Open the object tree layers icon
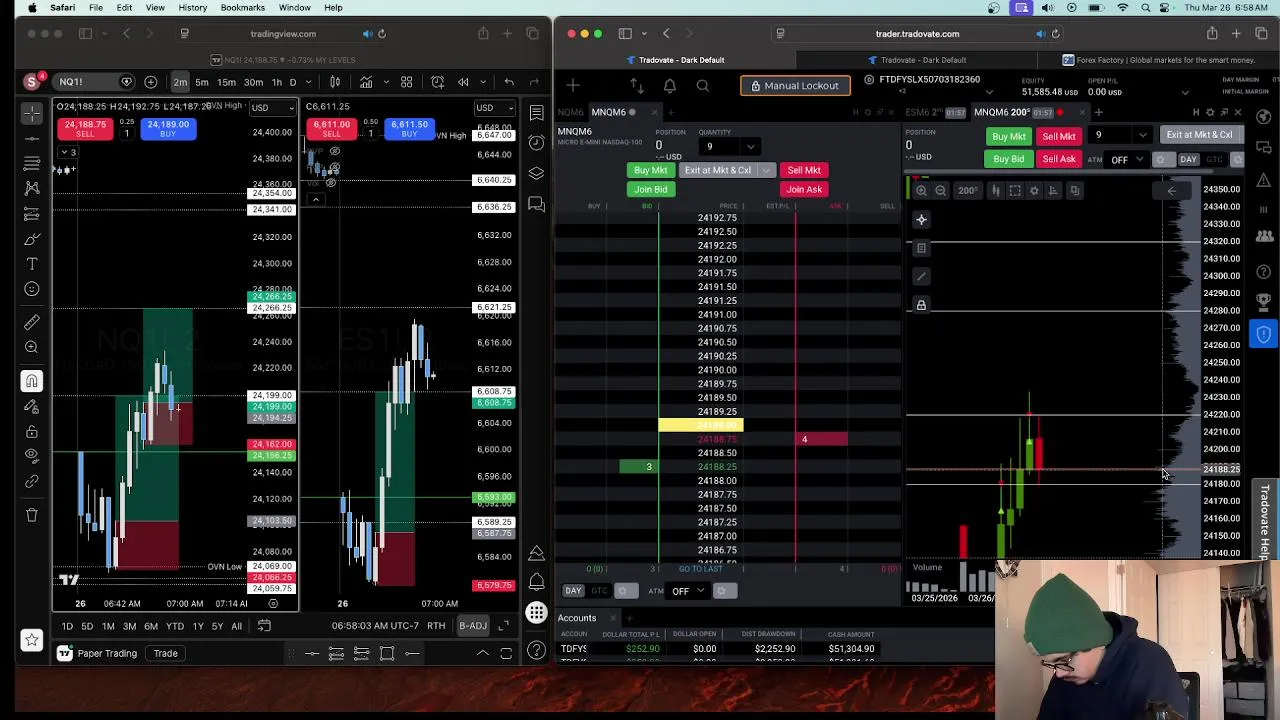This screenshot has height=720, width=1280. point(537,173)
